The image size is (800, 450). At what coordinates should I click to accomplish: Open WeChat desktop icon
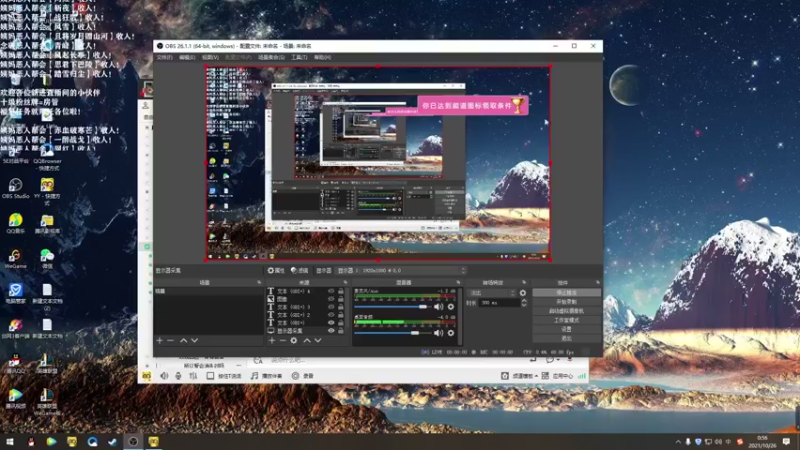pos(47,259)
